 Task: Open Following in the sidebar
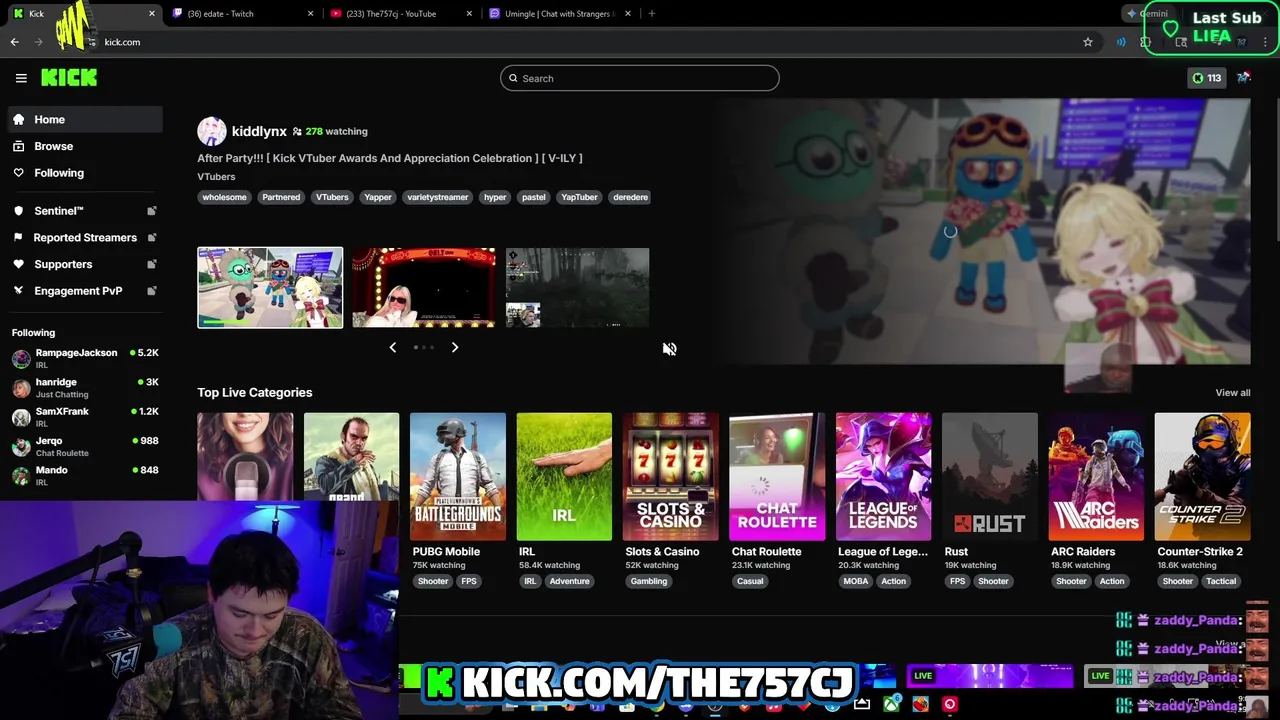click(84, 173)
